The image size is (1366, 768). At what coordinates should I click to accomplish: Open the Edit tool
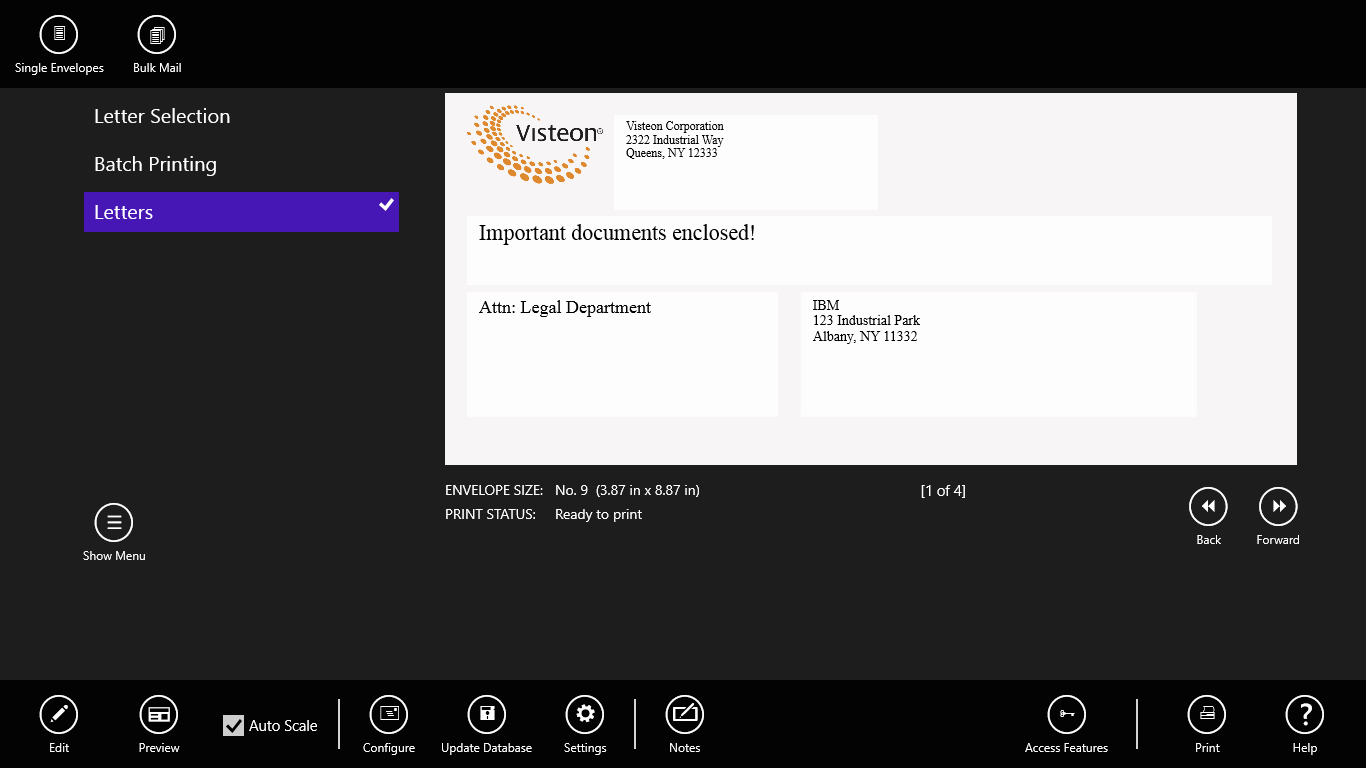point(58,714)
